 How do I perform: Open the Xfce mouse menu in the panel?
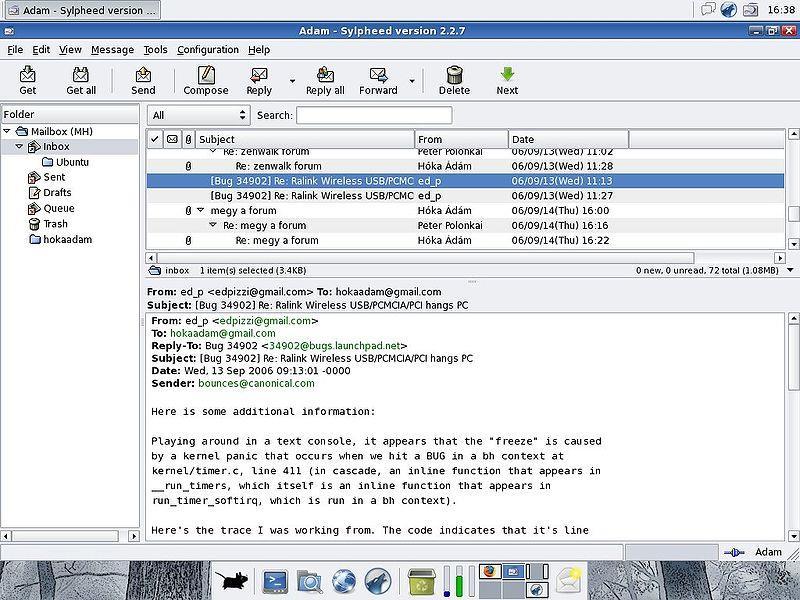coord(232,581)
